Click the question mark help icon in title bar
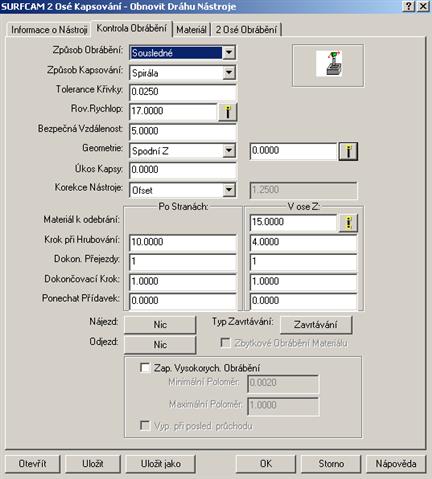The height and width of the screenshot is (479, 432). (x=409, y=6)
